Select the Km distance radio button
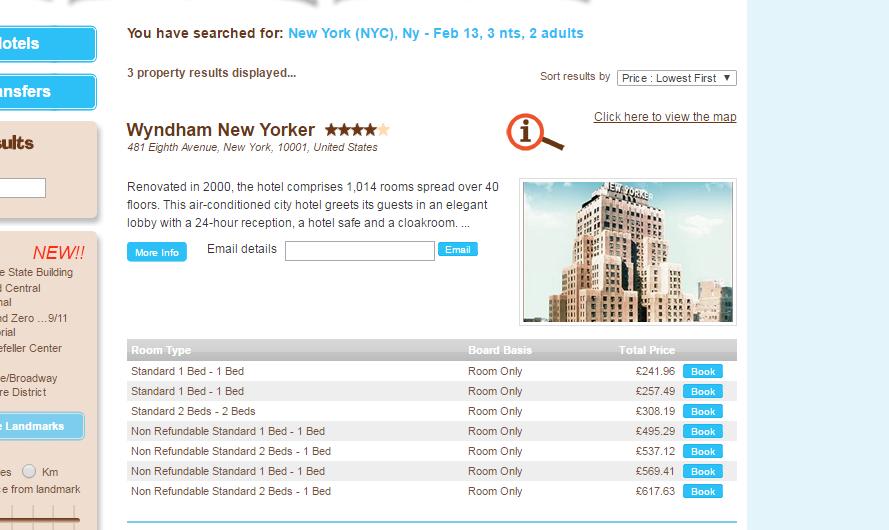This screenshot has height=530, width=889. pos(29,471)
